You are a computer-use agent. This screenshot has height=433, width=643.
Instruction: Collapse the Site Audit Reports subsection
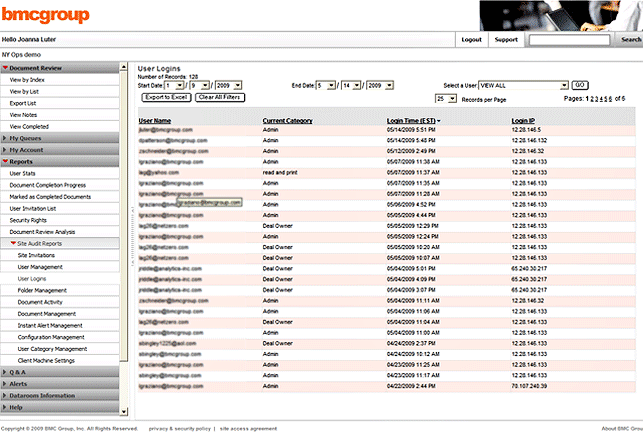click(x=13, y=243)
